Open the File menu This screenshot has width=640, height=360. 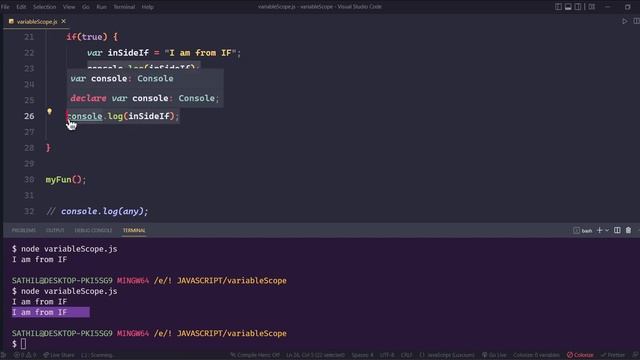pos(5,7)
